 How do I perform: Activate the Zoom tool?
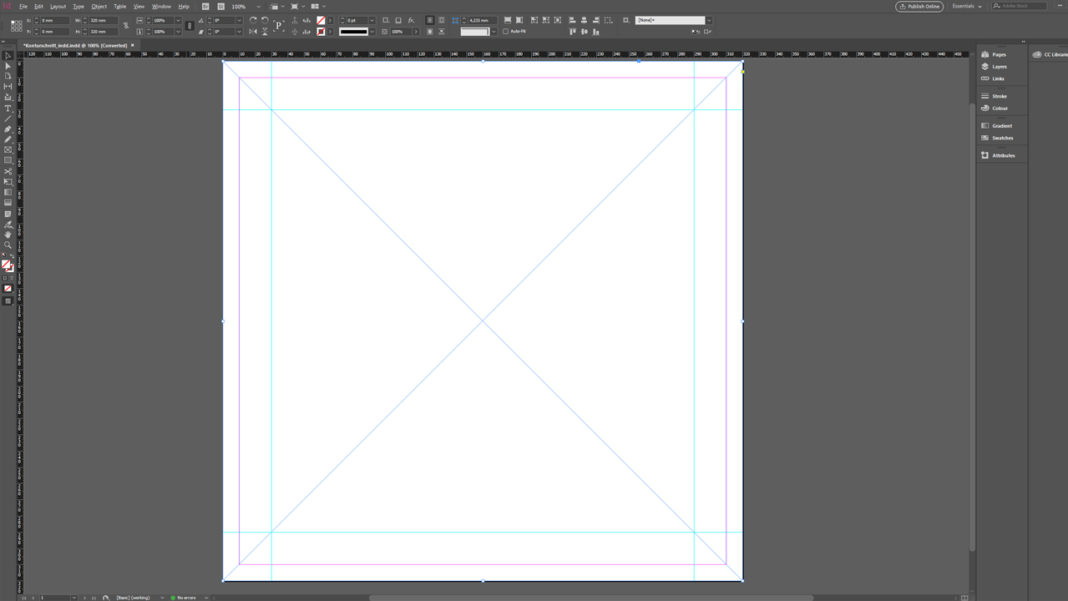point(6,244)
